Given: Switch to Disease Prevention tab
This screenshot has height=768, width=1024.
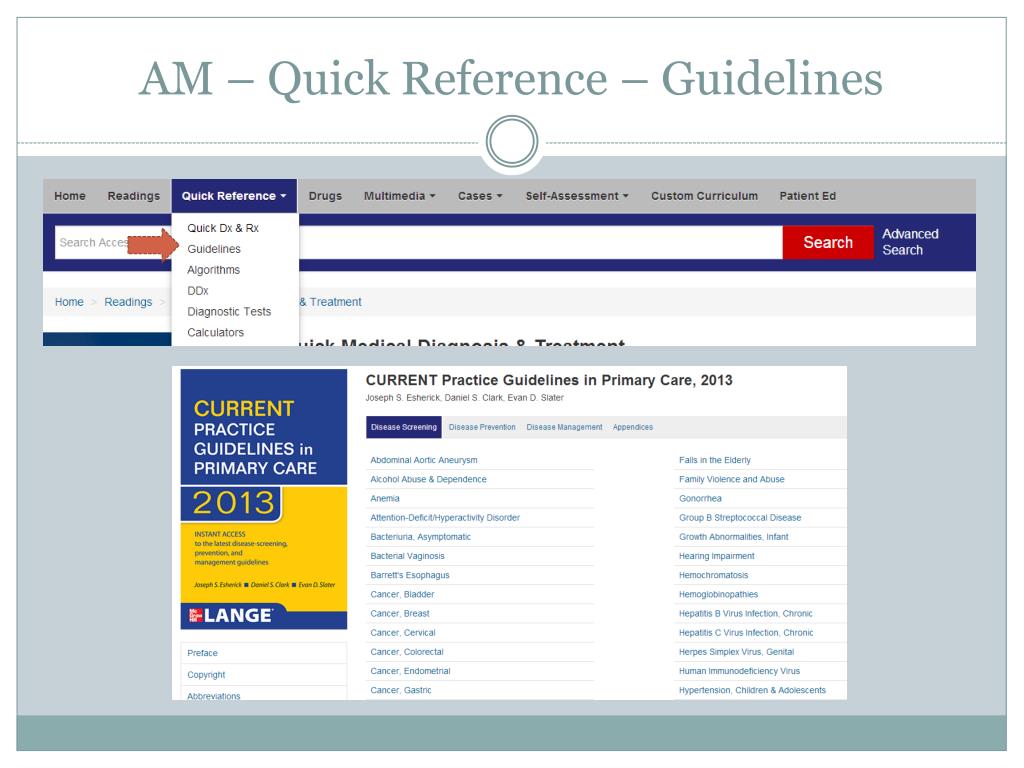Looking at the screenshot, I should point(482,427).
